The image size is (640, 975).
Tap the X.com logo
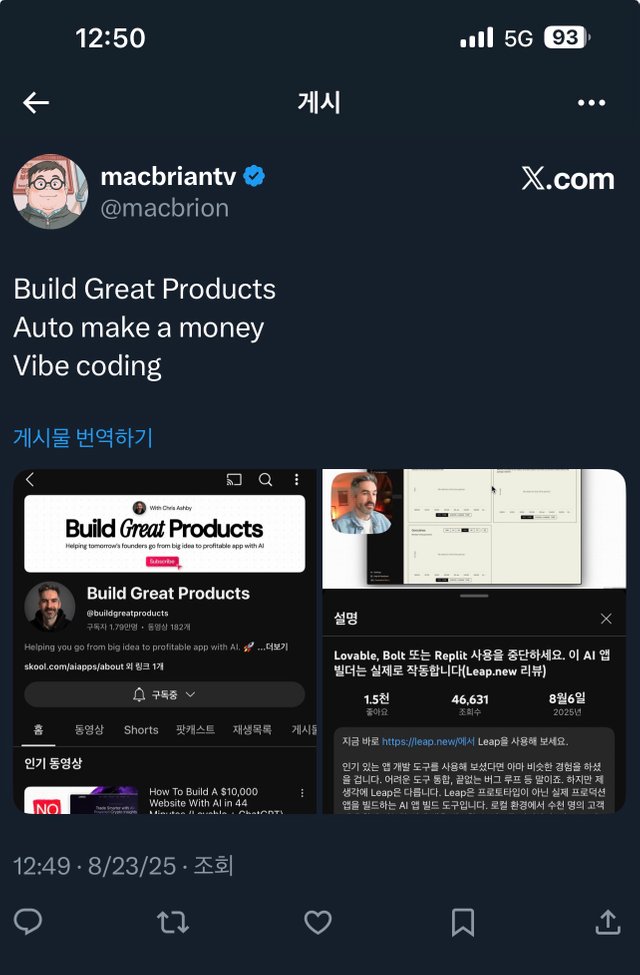pos(568,179)
